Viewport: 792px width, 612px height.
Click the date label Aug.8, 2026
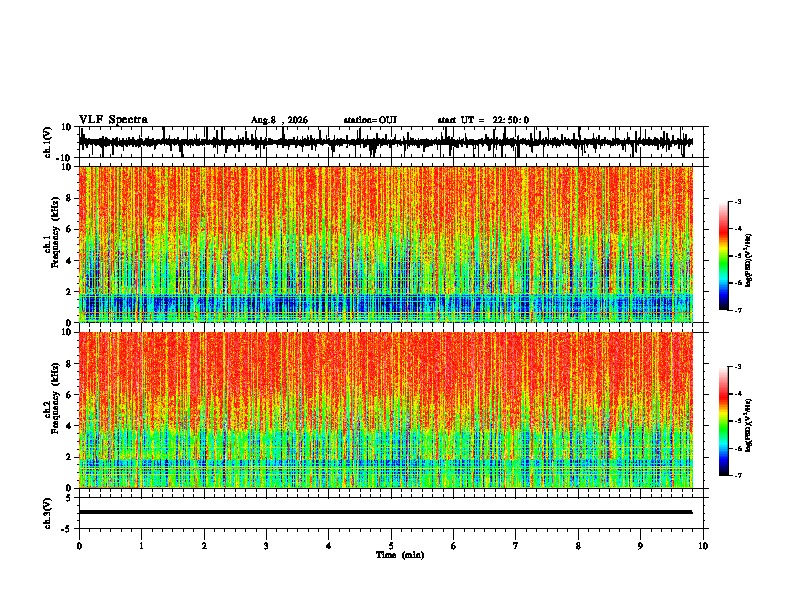click(x=279, y=120)
